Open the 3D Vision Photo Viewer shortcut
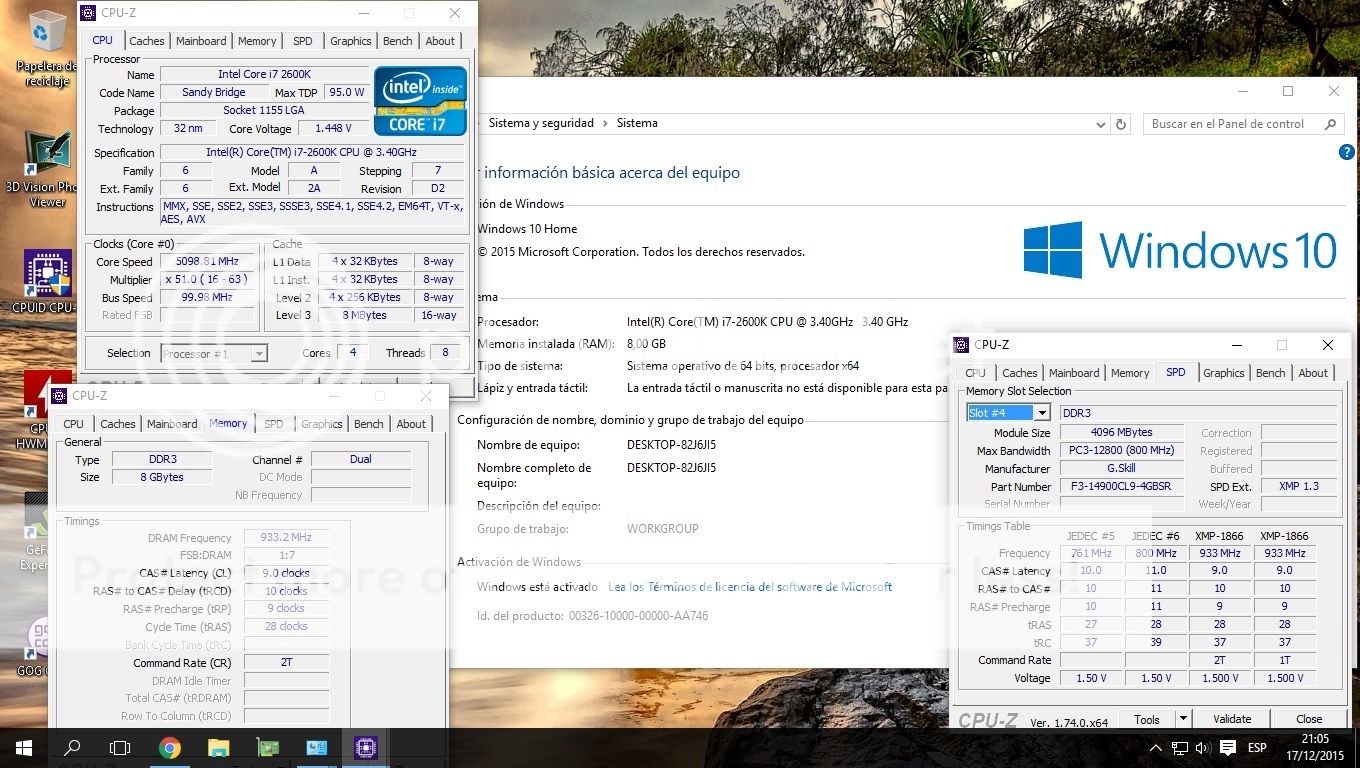 45,168
